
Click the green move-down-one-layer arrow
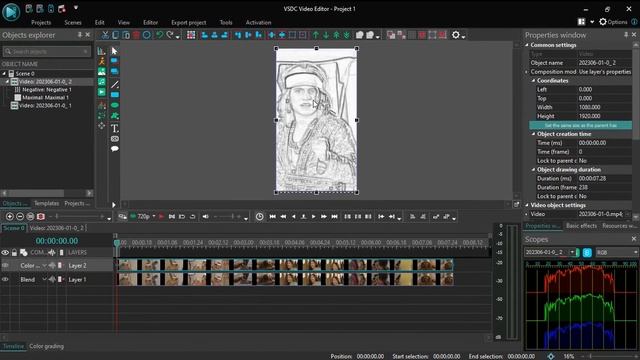pyautogui.click(x=326, y=35)
